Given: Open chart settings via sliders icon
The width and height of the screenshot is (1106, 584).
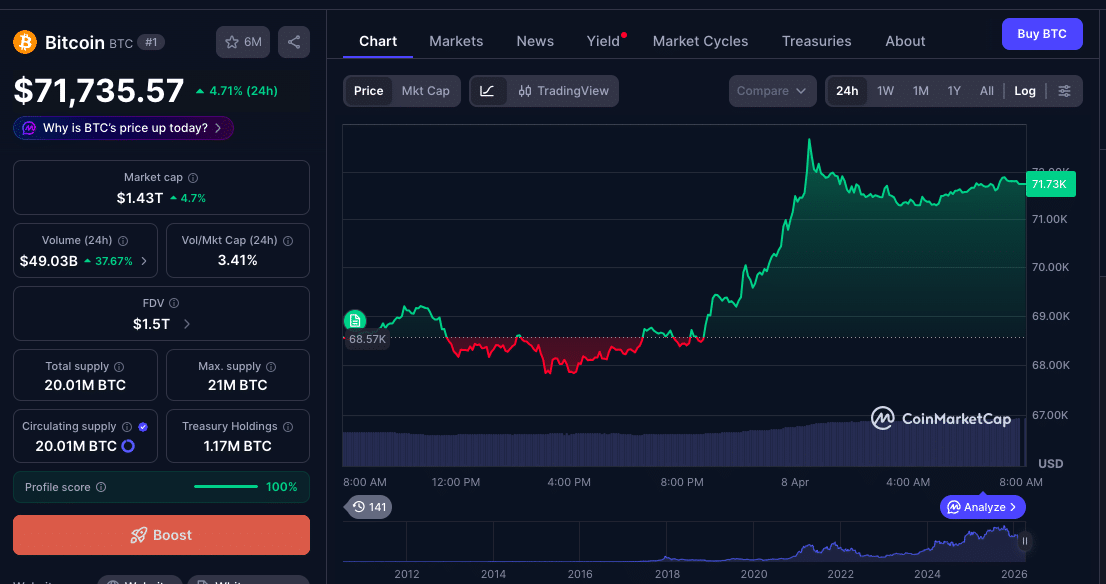Looking at the screenshot, I should point(1065,90).
